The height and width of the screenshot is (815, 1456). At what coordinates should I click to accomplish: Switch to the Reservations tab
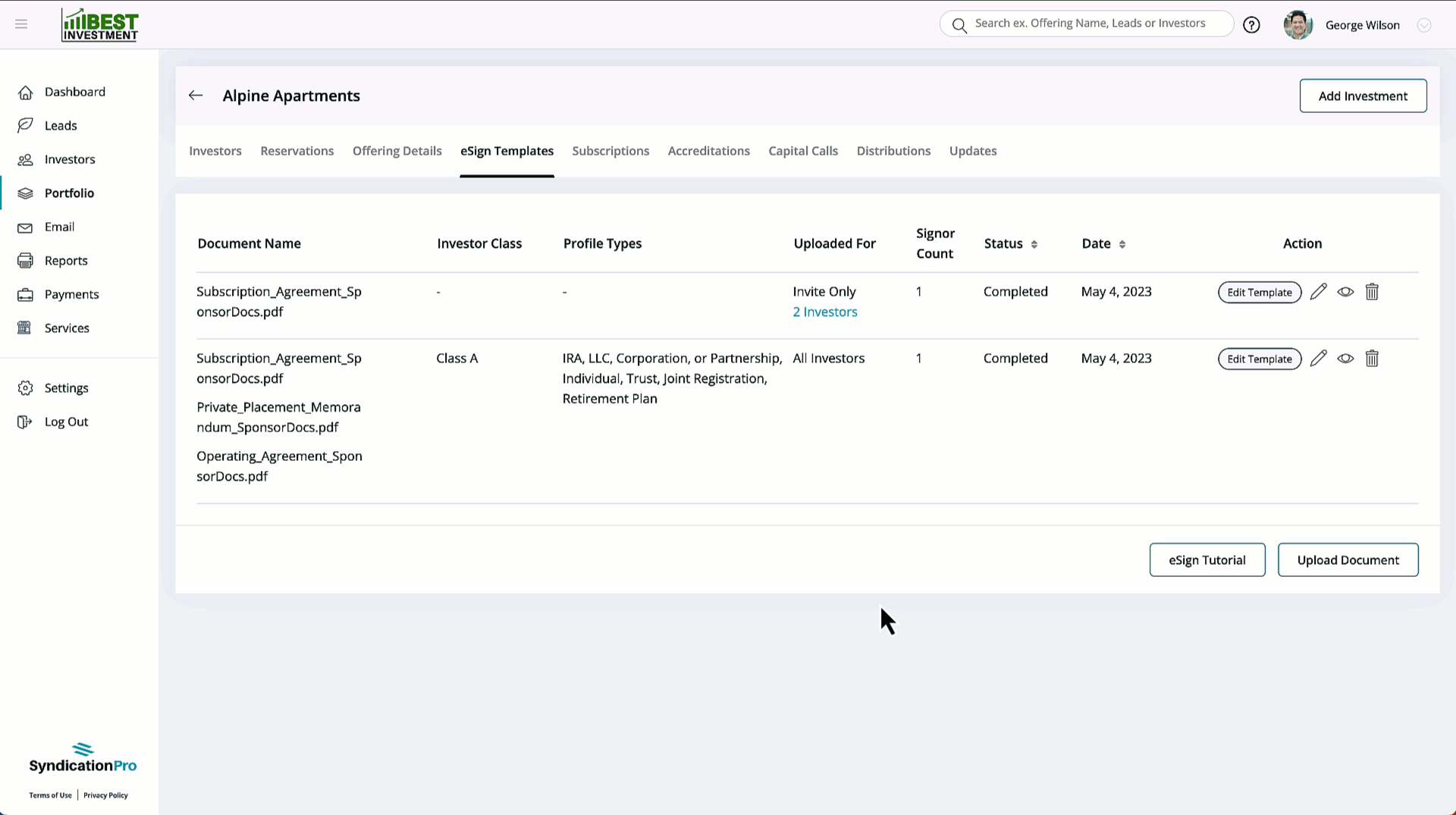tap(297, 151)
